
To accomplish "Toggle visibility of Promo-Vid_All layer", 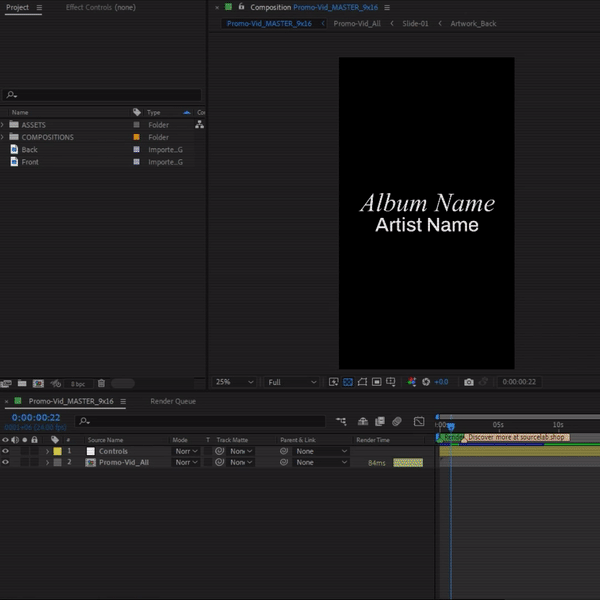I will [x=6, y=463].
